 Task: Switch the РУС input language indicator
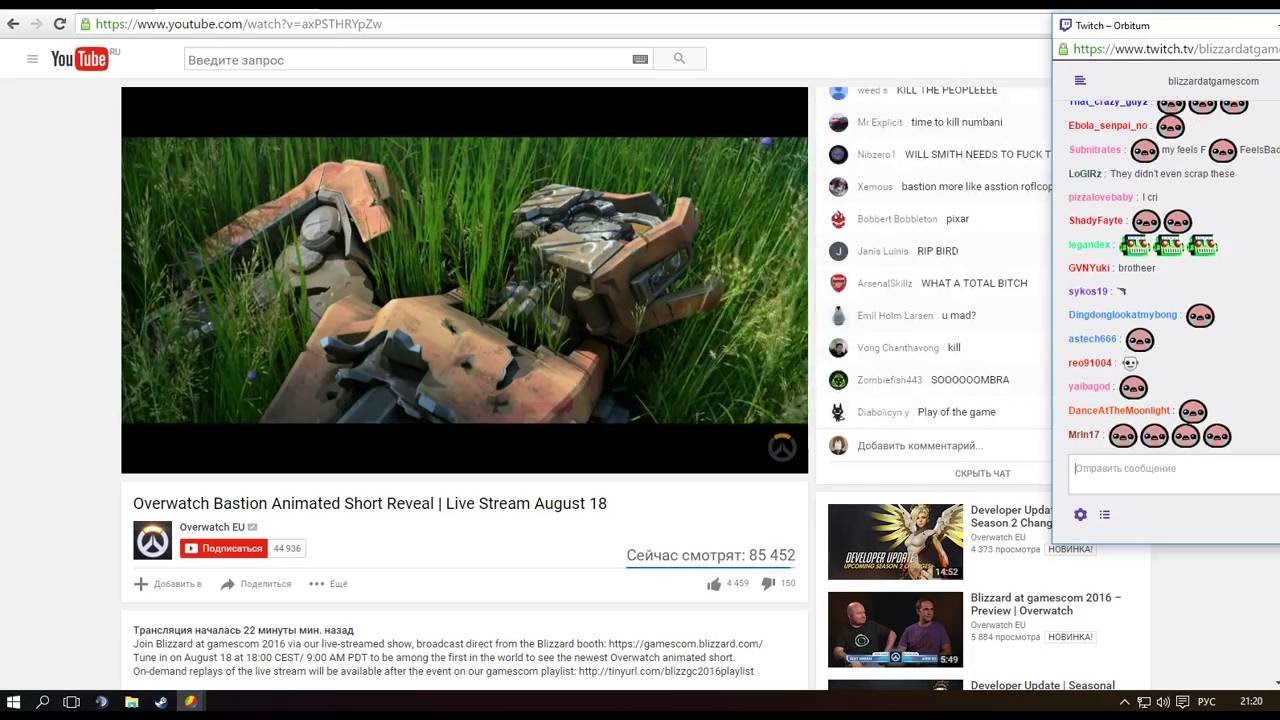pos(1207,702)
